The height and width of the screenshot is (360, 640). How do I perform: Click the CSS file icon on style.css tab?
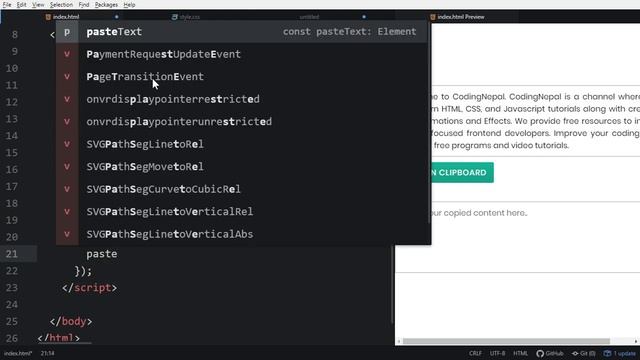point(175,17)
